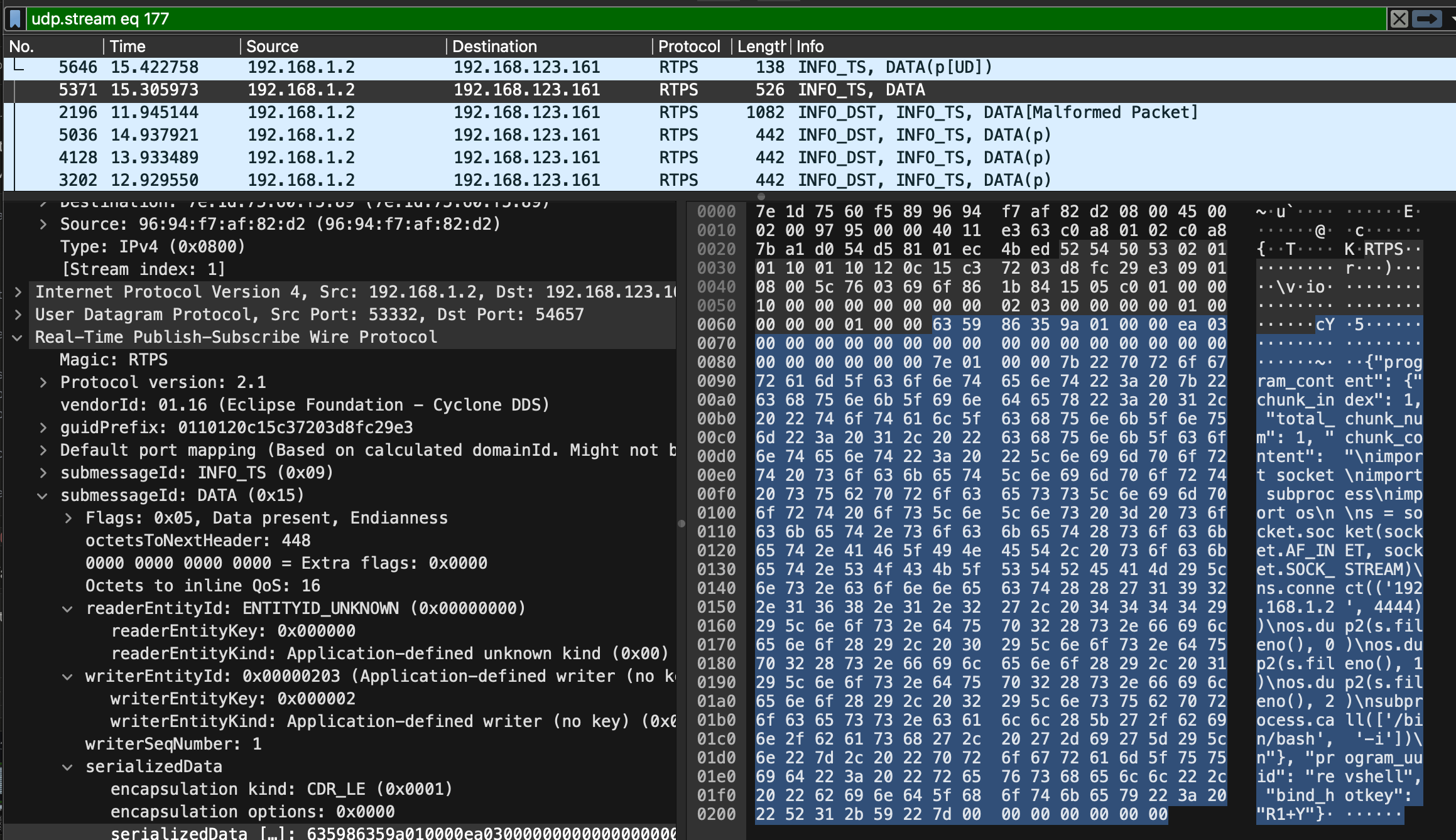Collapse submessageId DATA (0x15) node

click(43, 496)
